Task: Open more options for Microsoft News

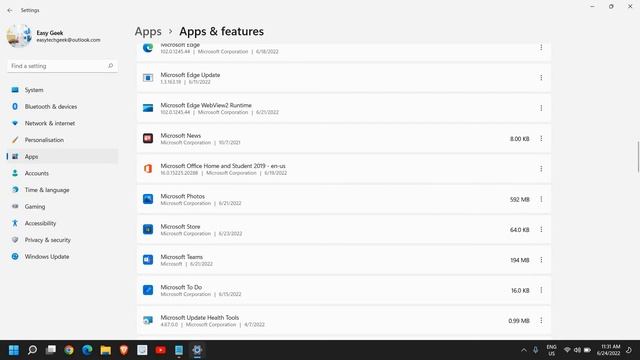Action: tap(541, 139)
